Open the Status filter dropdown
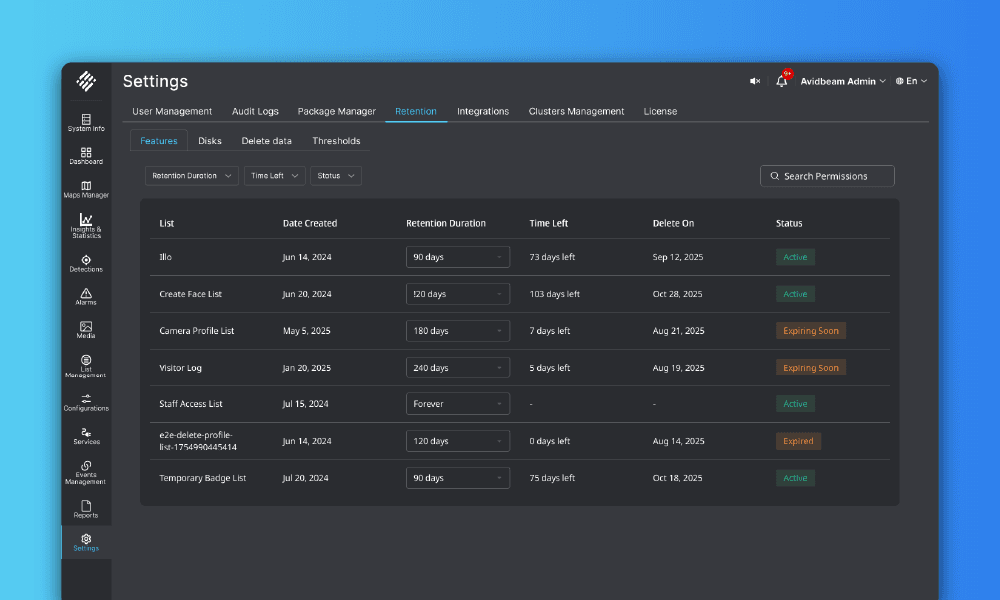The width and height of the screenshot is (1000, 600). coord(335,175)
